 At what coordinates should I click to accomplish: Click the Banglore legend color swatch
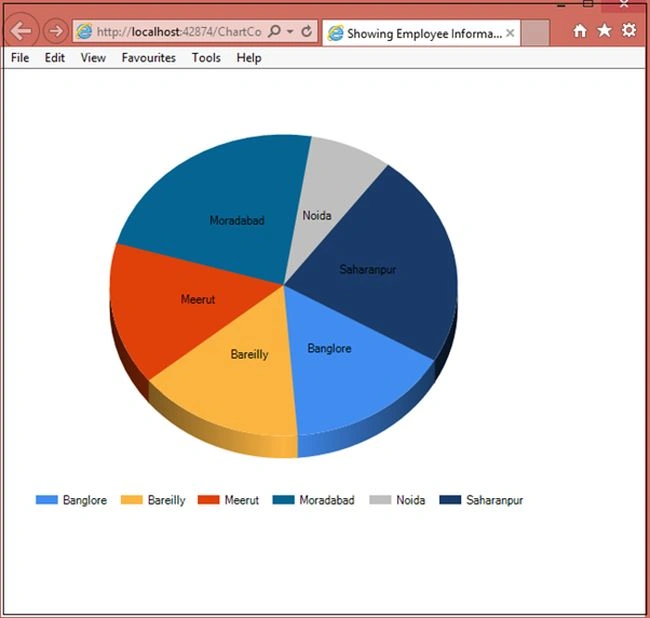[x=46, y=500]
